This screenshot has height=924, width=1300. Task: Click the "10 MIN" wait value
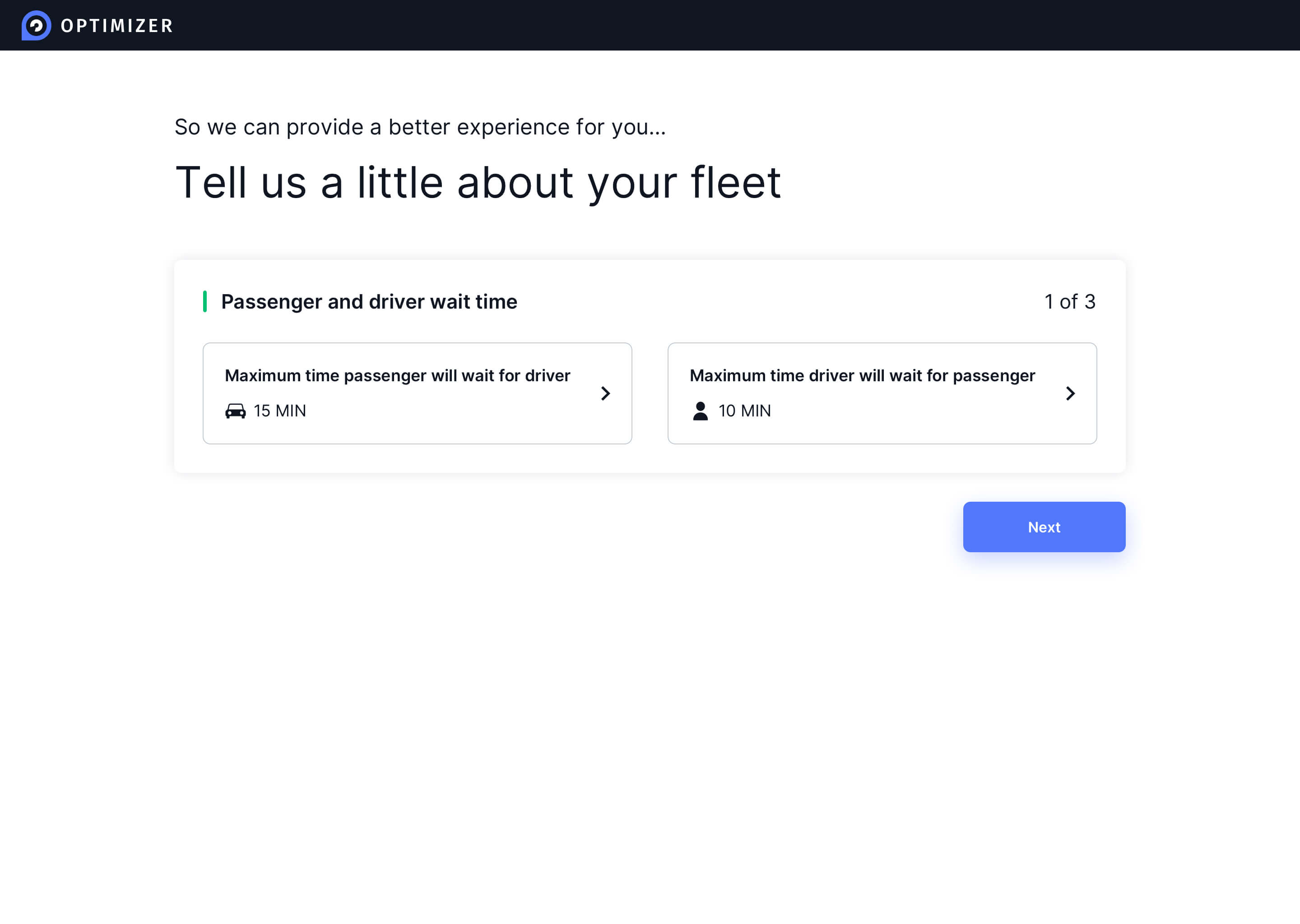pyautogui.click(x=744, y=411)
